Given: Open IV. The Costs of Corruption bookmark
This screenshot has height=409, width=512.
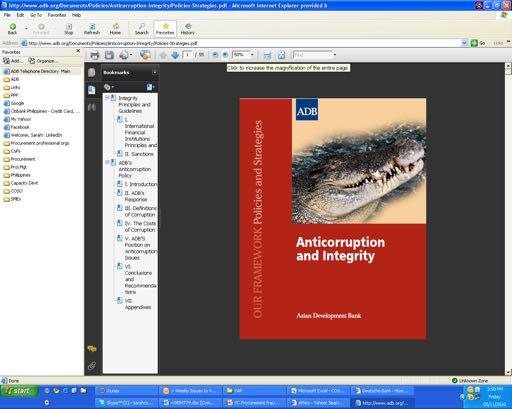Looking at the screenshot, I should pos(140,227).
